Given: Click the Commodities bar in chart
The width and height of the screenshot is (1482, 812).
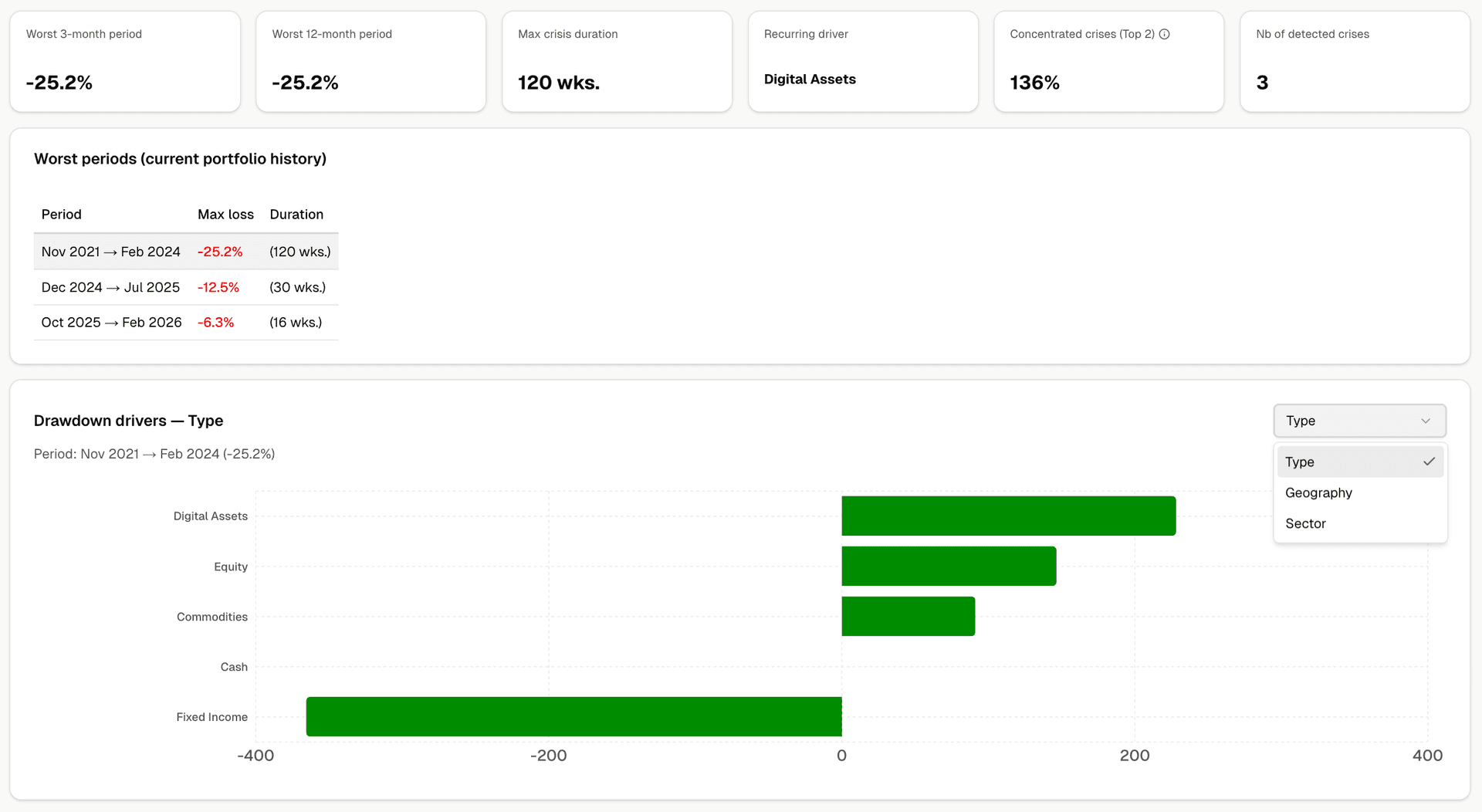Looking at the screenshot, I should (908, 616).
